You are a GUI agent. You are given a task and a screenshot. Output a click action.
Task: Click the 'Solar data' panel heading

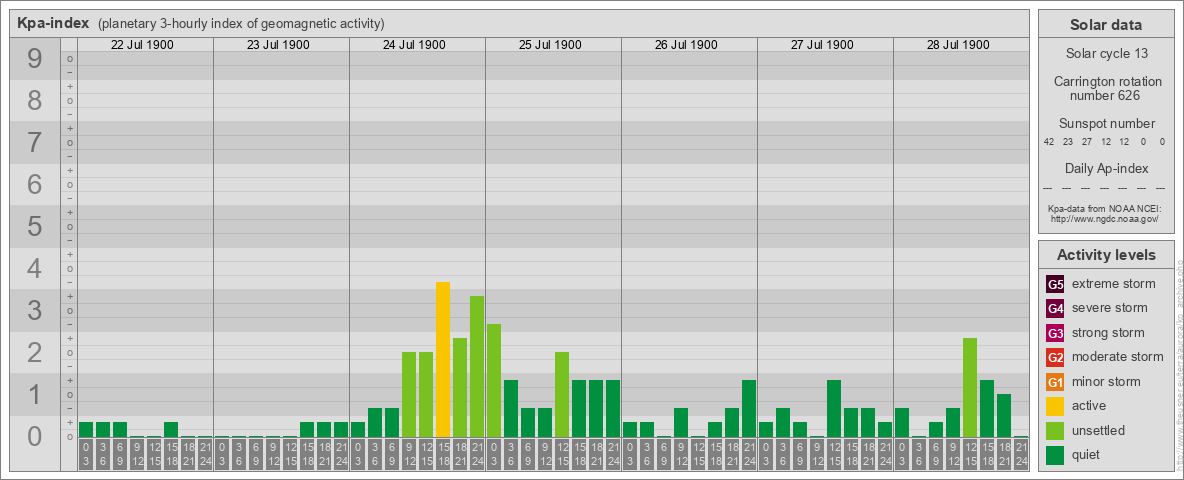coord(1105,25)
